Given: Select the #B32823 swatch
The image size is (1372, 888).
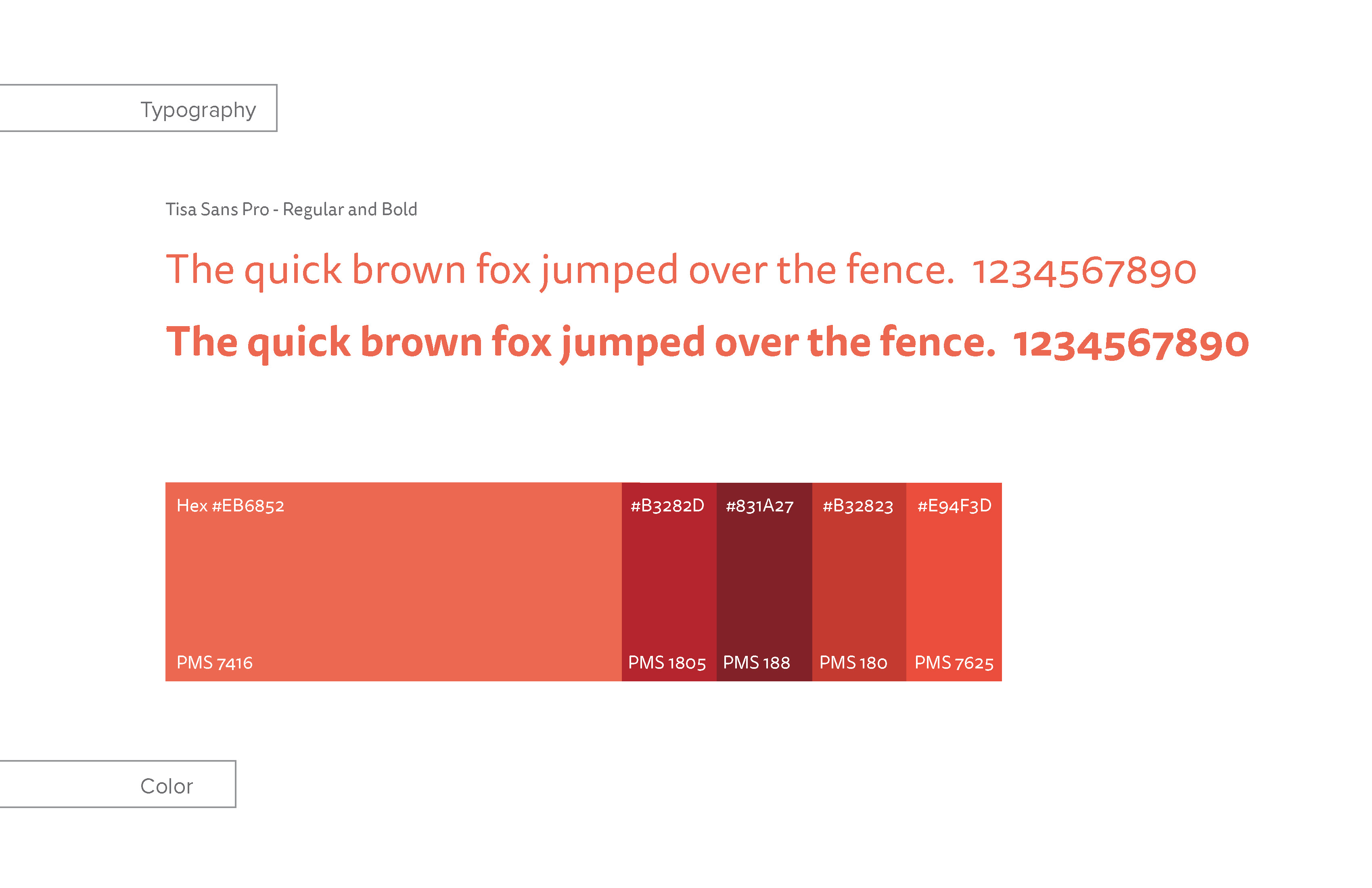Looking at the screenshot, I should click(859, 582).
